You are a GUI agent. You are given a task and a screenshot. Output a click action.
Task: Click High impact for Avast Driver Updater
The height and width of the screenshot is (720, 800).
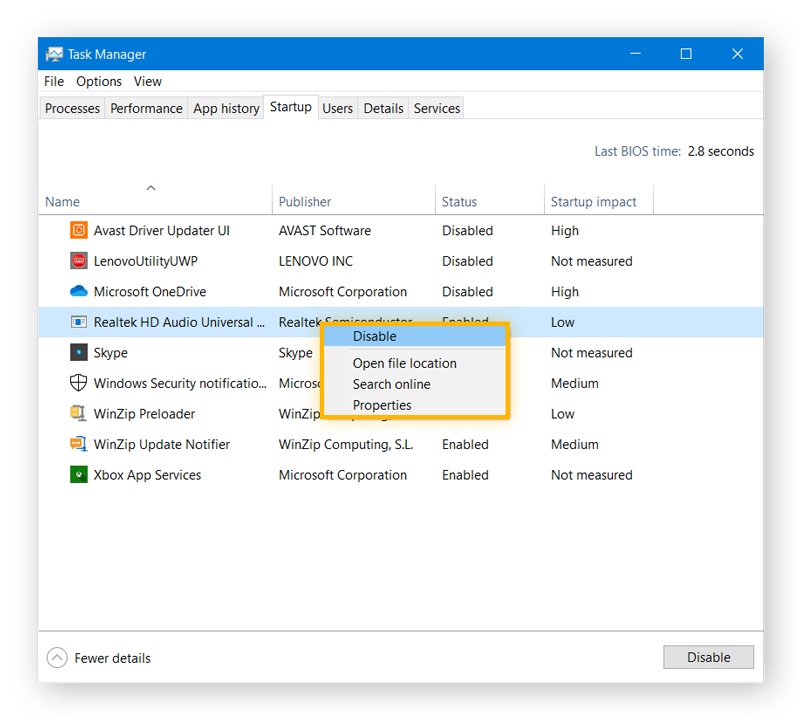(565, 231)
